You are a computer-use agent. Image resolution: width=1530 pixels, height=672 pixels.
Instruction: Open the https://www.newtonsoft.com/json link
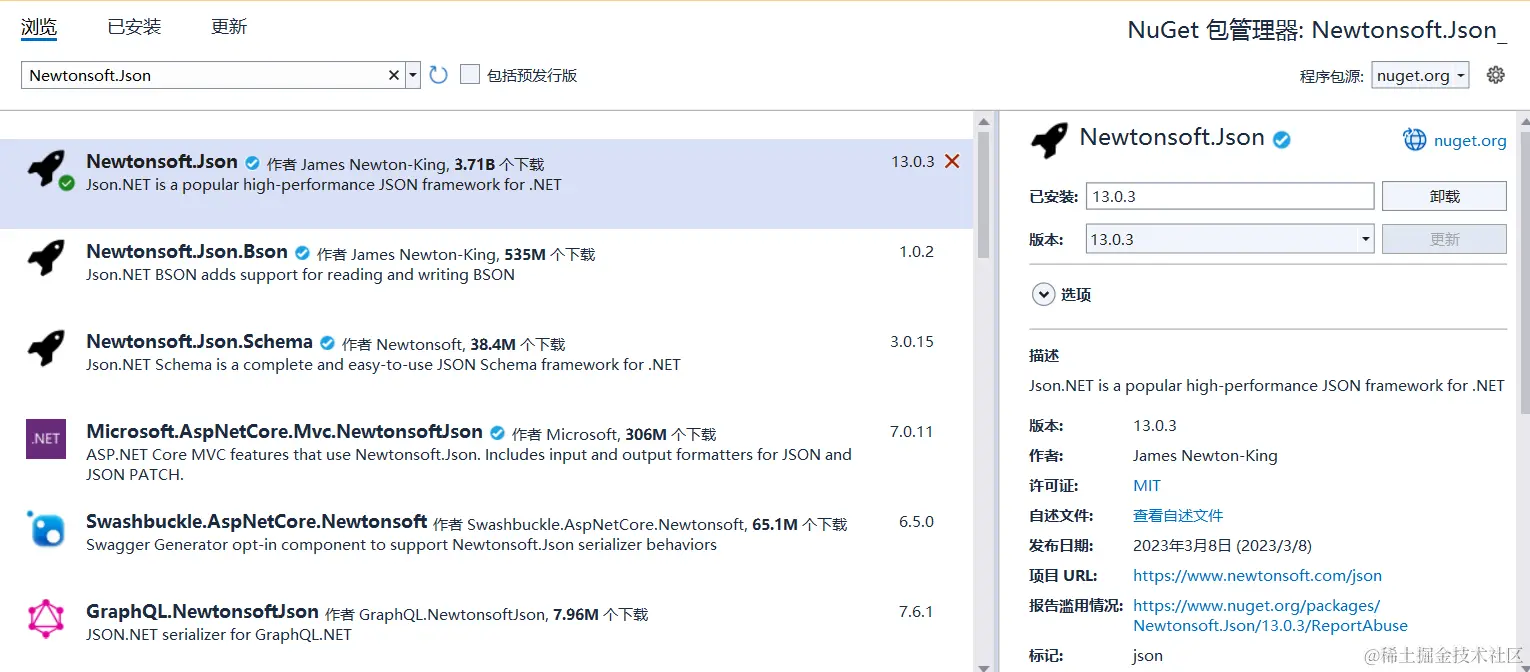click(1257, 575)
